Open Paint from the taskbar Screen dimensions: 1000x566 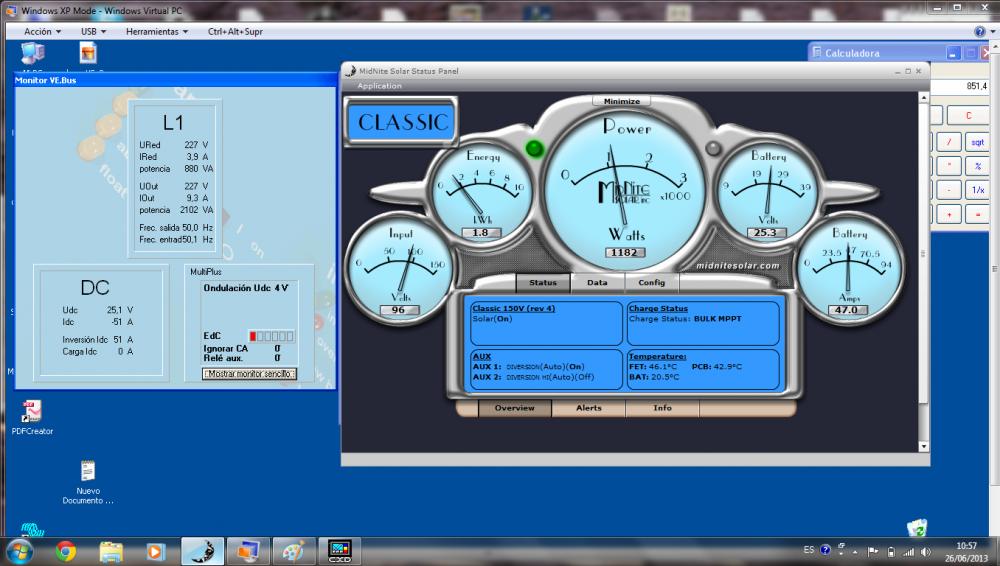click(294, 551)
